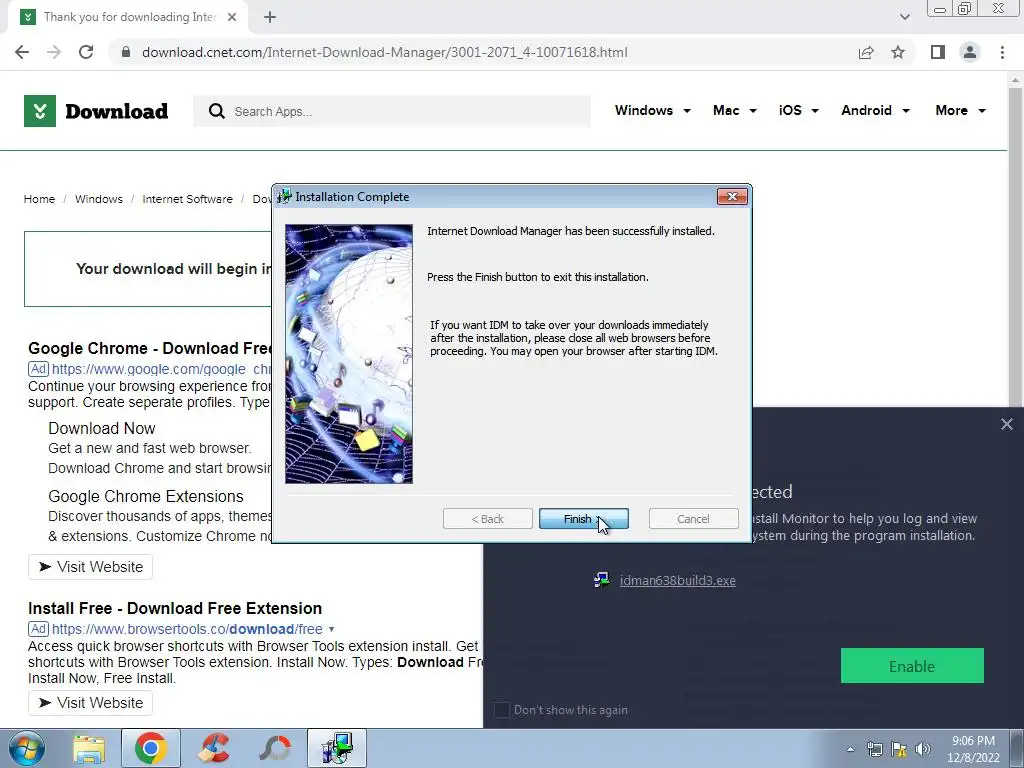Image resolution: width=1024 pixels, height=768 pixels.
Task: Expand the iOS menu
Action: click(798, 110)
